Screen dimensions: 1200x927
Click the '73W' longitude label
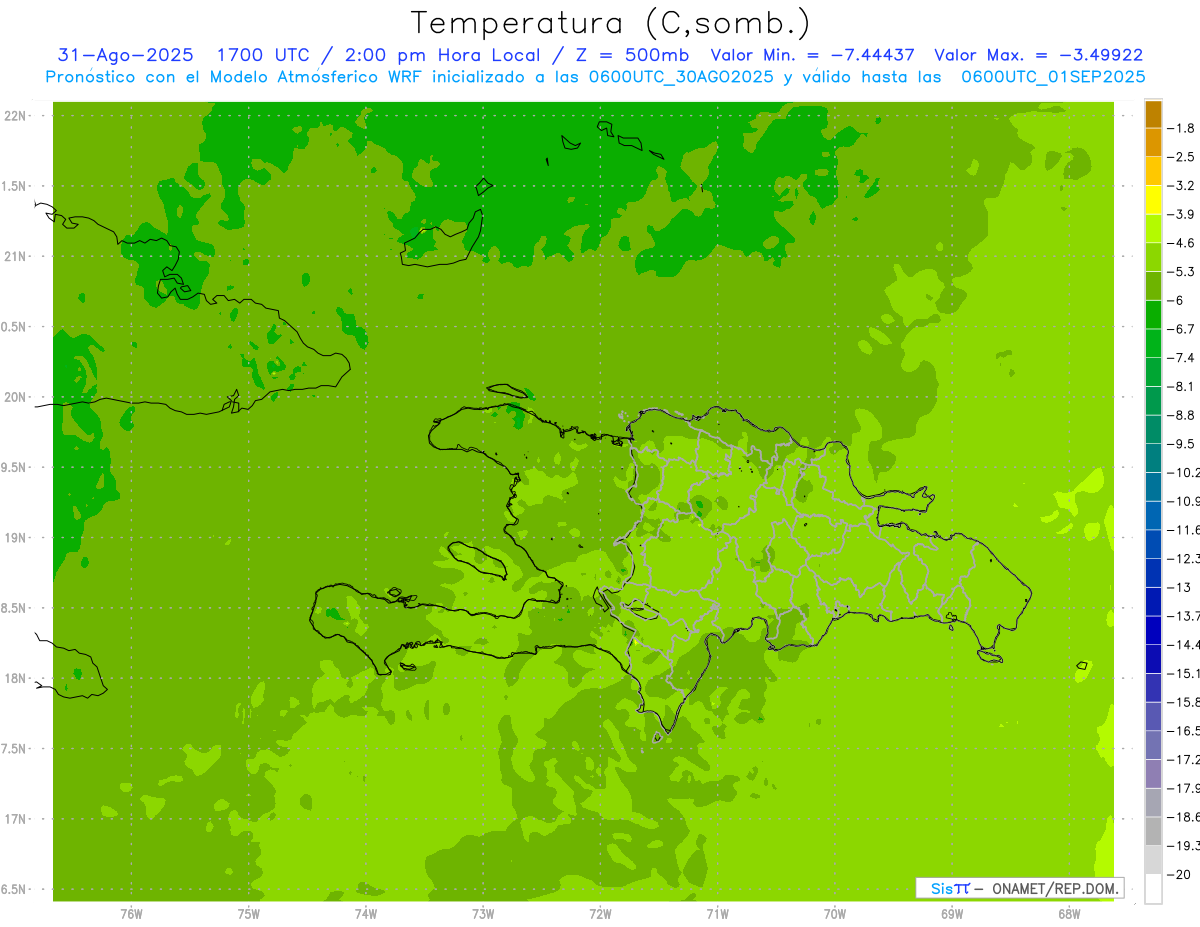pos(483,914)
